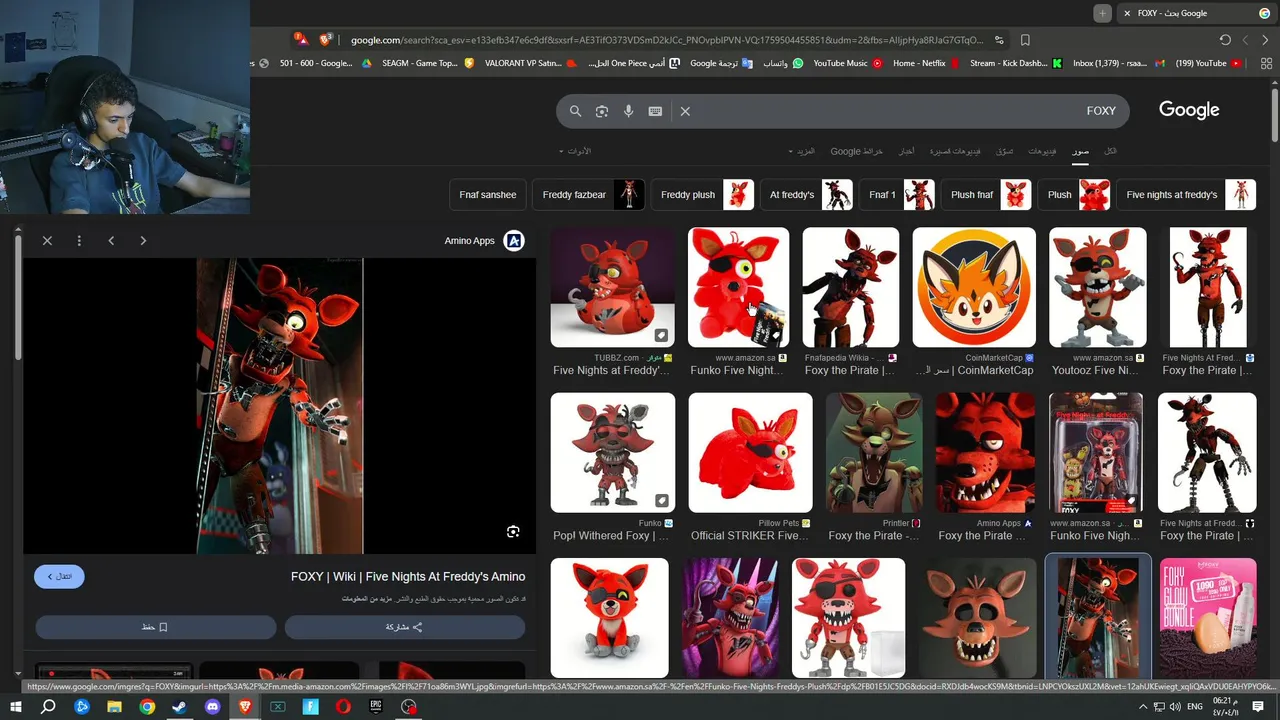The height and width of the screenshot is (720, 1280).
Task: Reload the page
Action: [x=1225, y=40]
